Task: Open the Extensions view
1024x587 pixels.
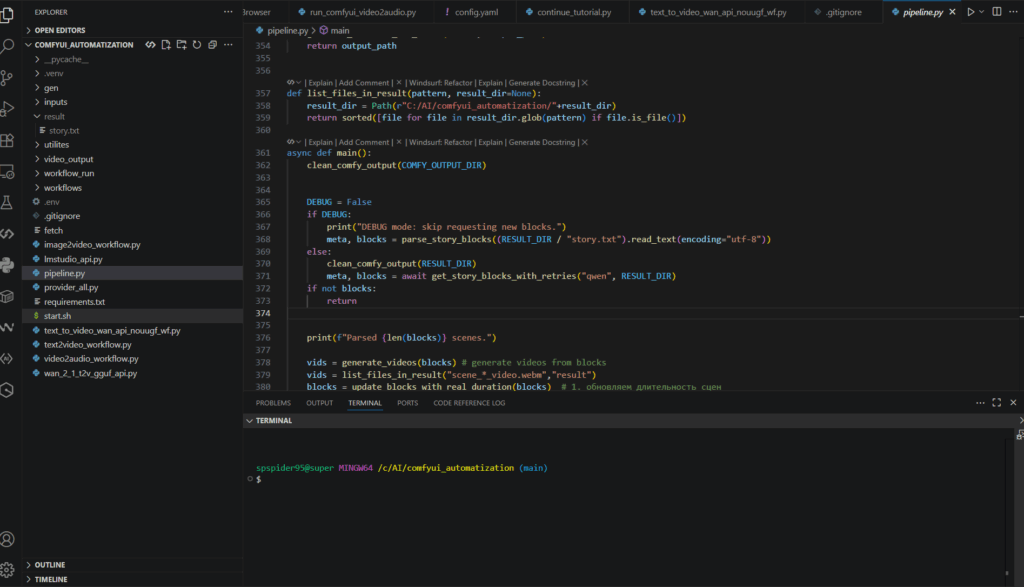Action: tap(8, 139)
